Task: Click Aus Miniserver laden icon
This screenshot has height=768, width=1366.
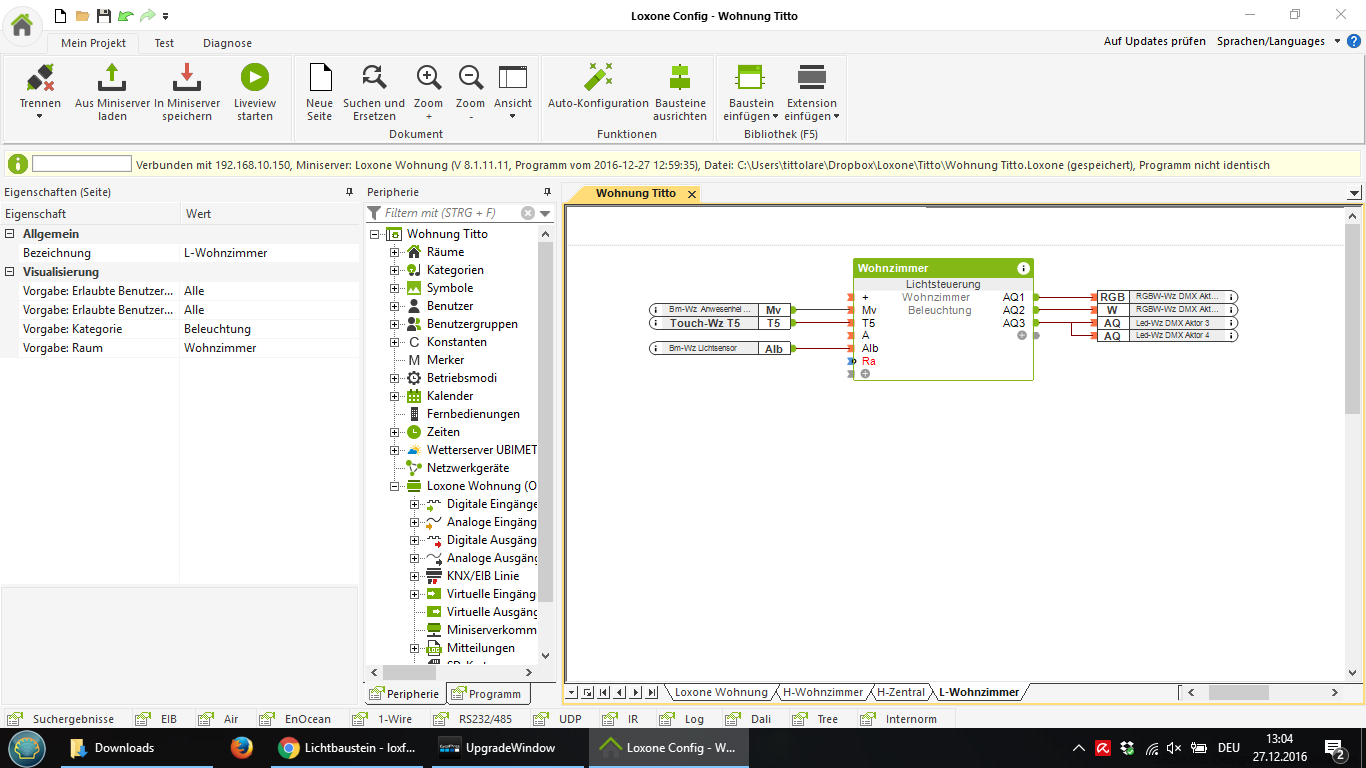Action: tap(112, 78)
